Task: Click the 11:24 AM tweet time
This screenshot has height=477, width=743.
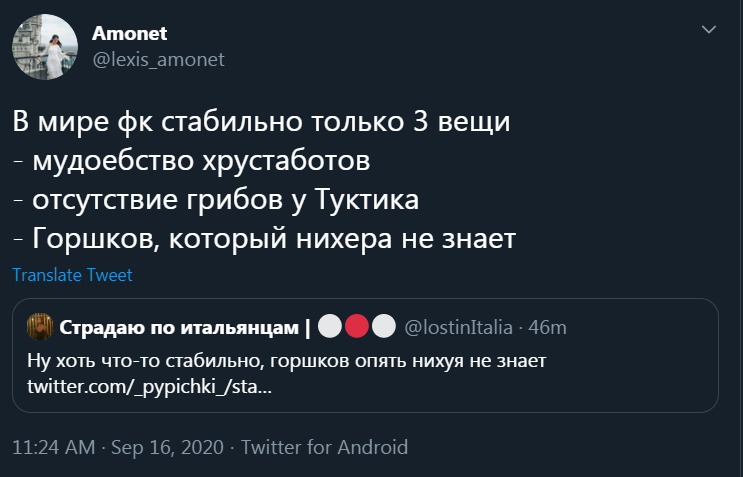Action: (x=53, y=447)
